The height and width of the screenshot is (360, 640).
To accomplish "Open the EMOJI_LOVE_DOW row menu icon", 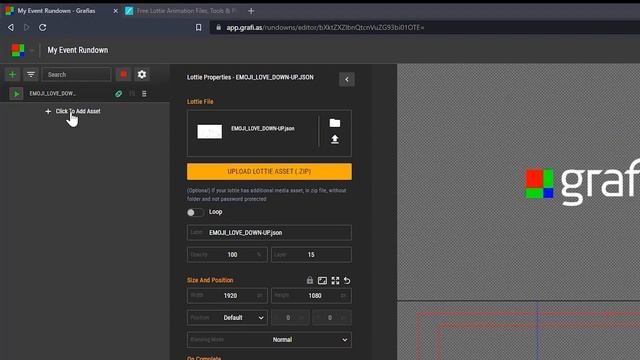I will point(144,94).
